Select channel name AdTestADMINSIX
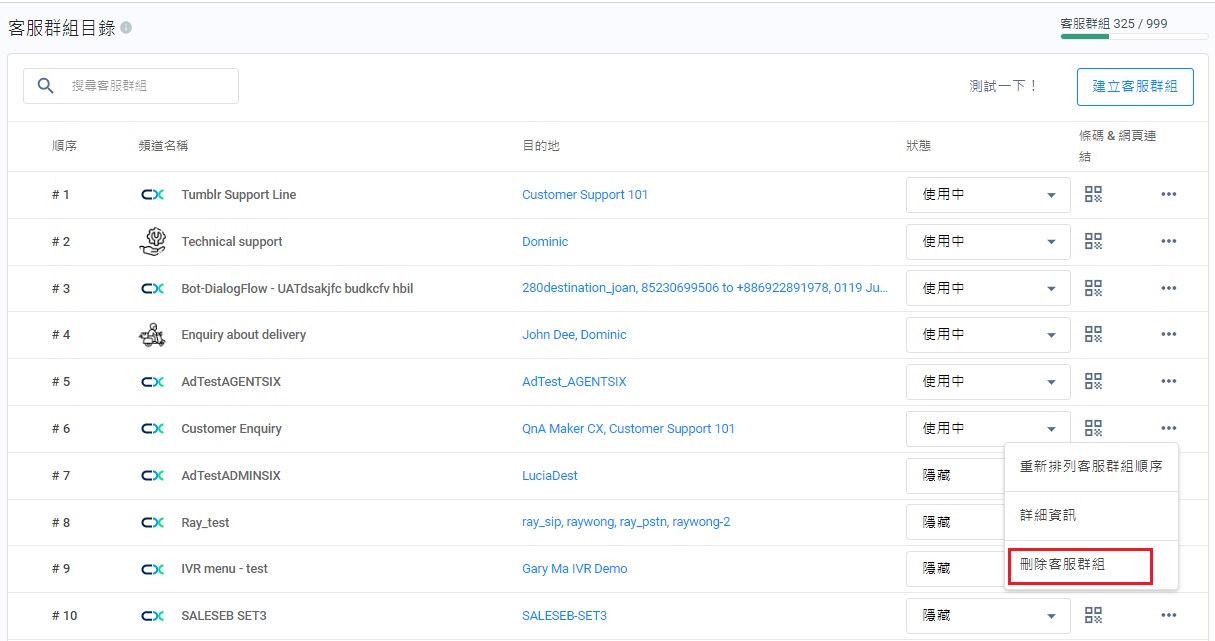 [231, 475]
